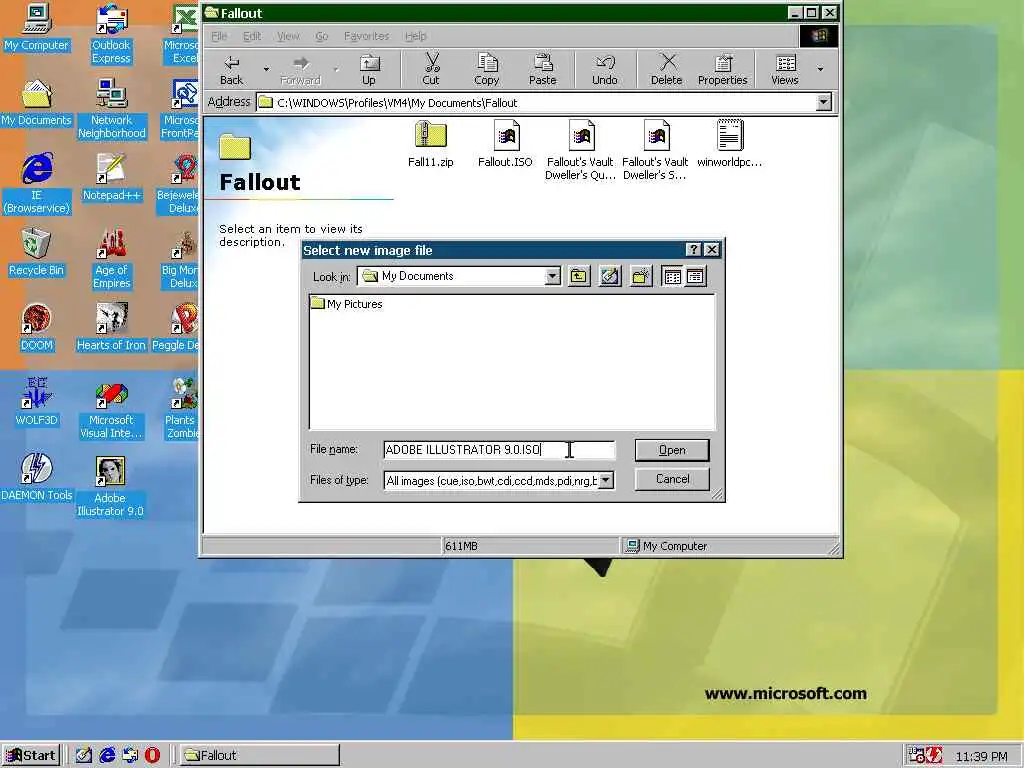Open Files of type dropdown
The image size is (1024, 768).
tap(606, 481)
